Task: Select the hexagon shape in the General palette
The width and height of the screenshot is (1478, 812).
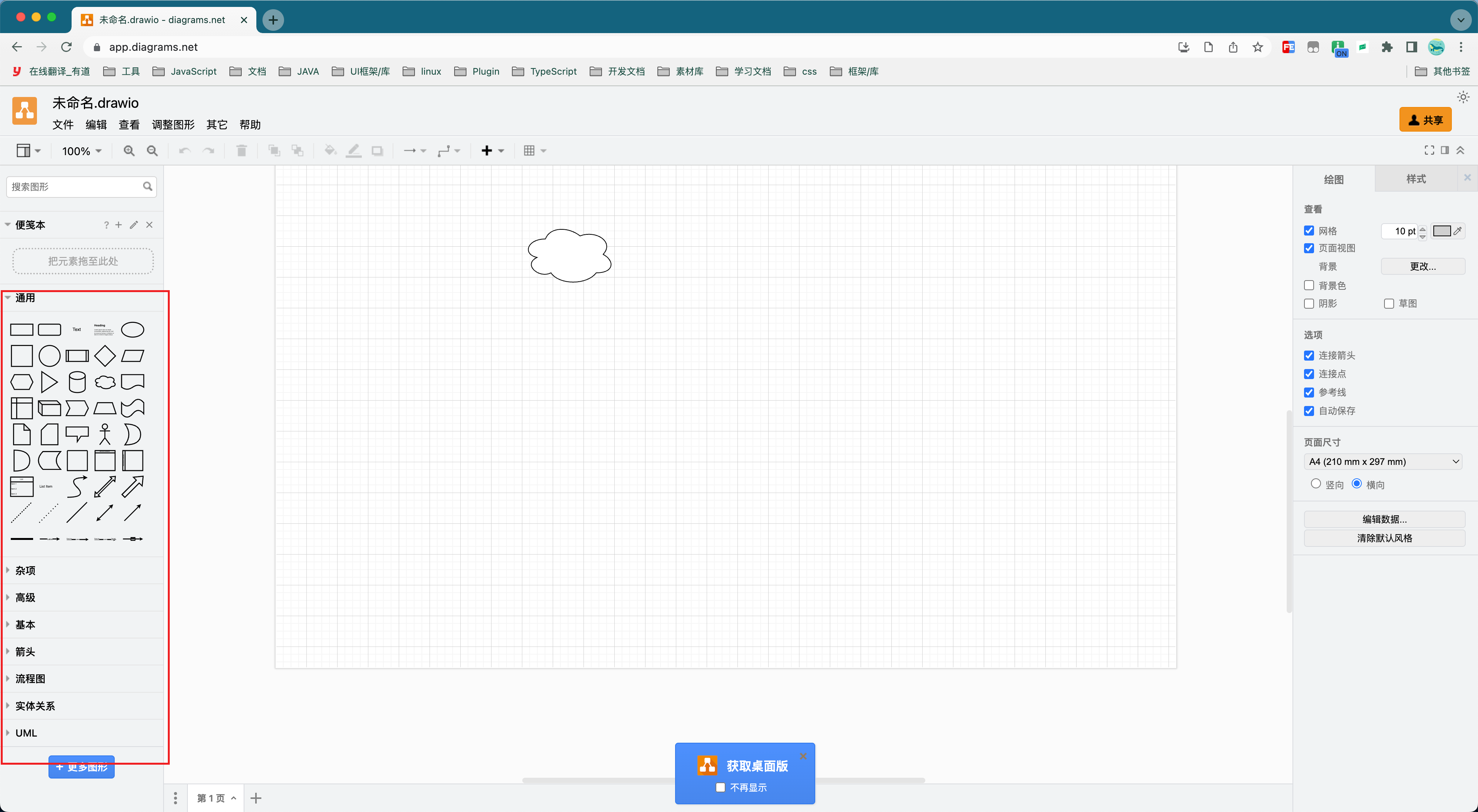Action: pos(22,382)
